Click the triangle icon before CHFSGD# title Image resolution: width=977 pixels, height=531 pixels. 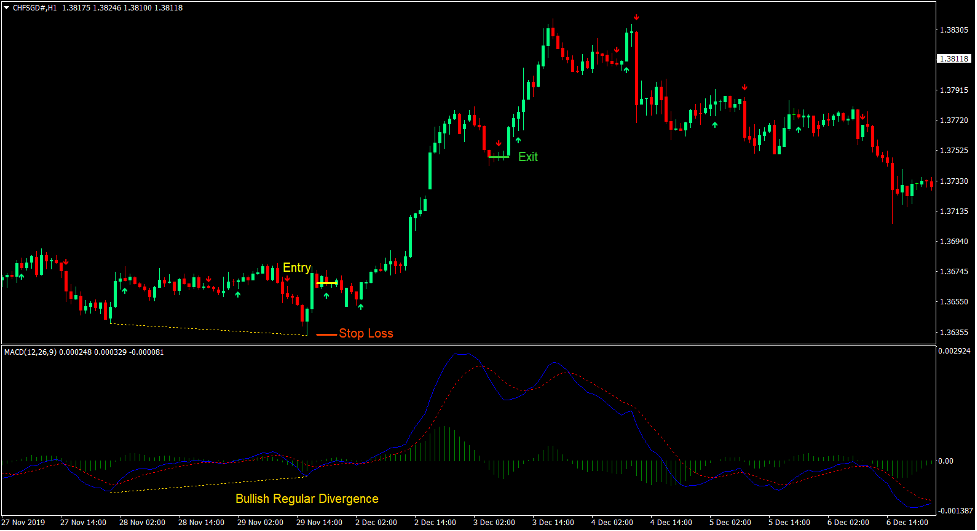5,6
